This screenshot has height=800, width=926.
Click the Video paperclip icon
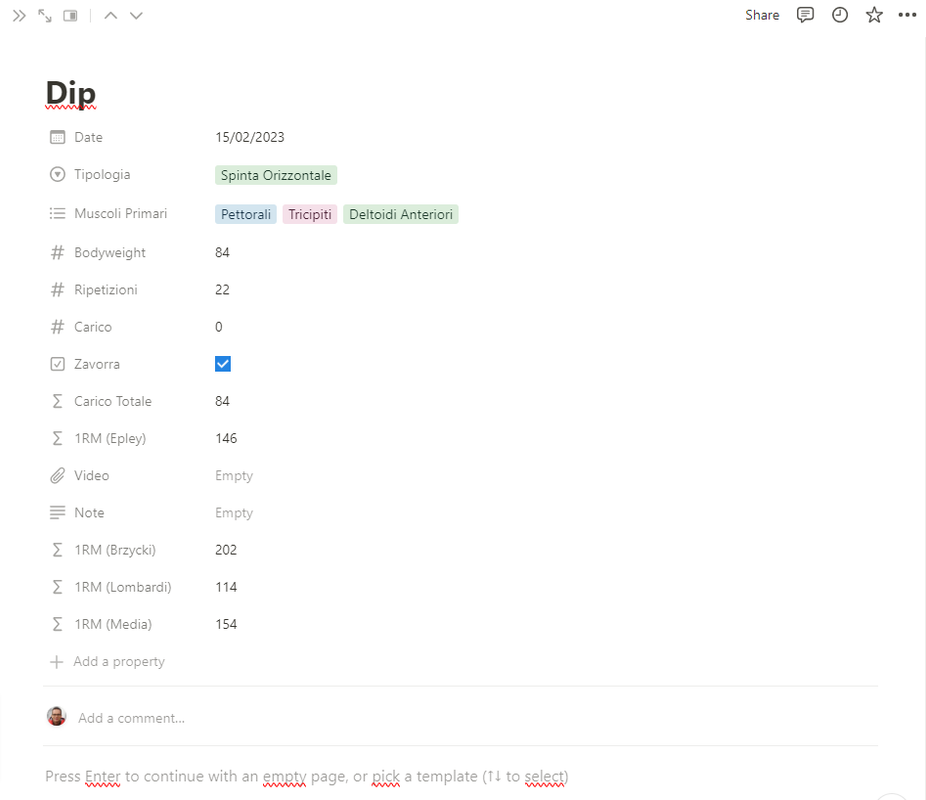coord(57,476)
